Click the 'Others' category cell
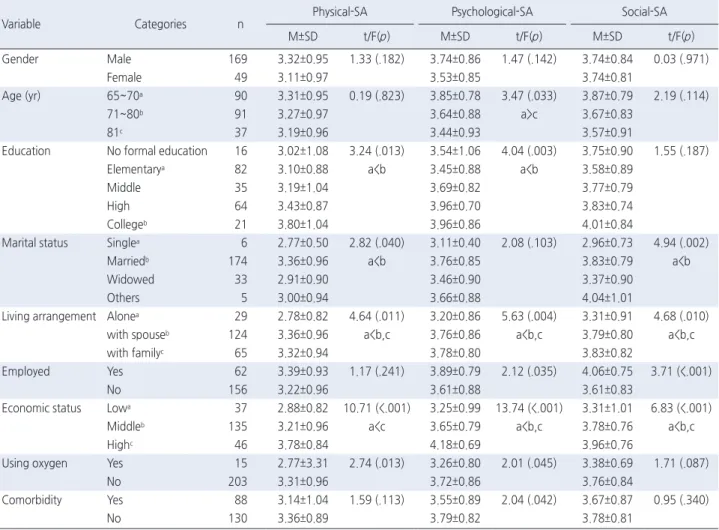 point(123,298)
